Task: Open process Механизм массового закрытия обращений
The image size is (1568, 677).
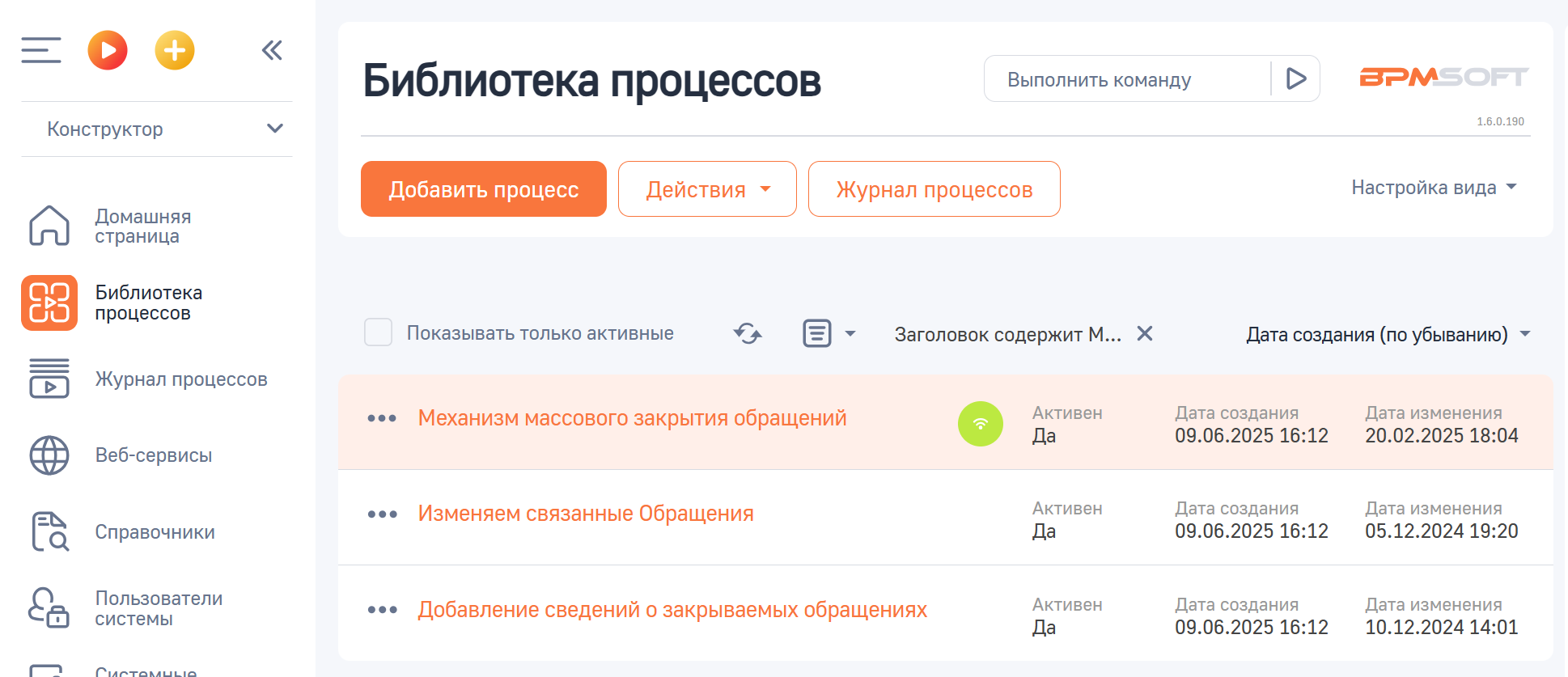Action: (x=632, y=418)
